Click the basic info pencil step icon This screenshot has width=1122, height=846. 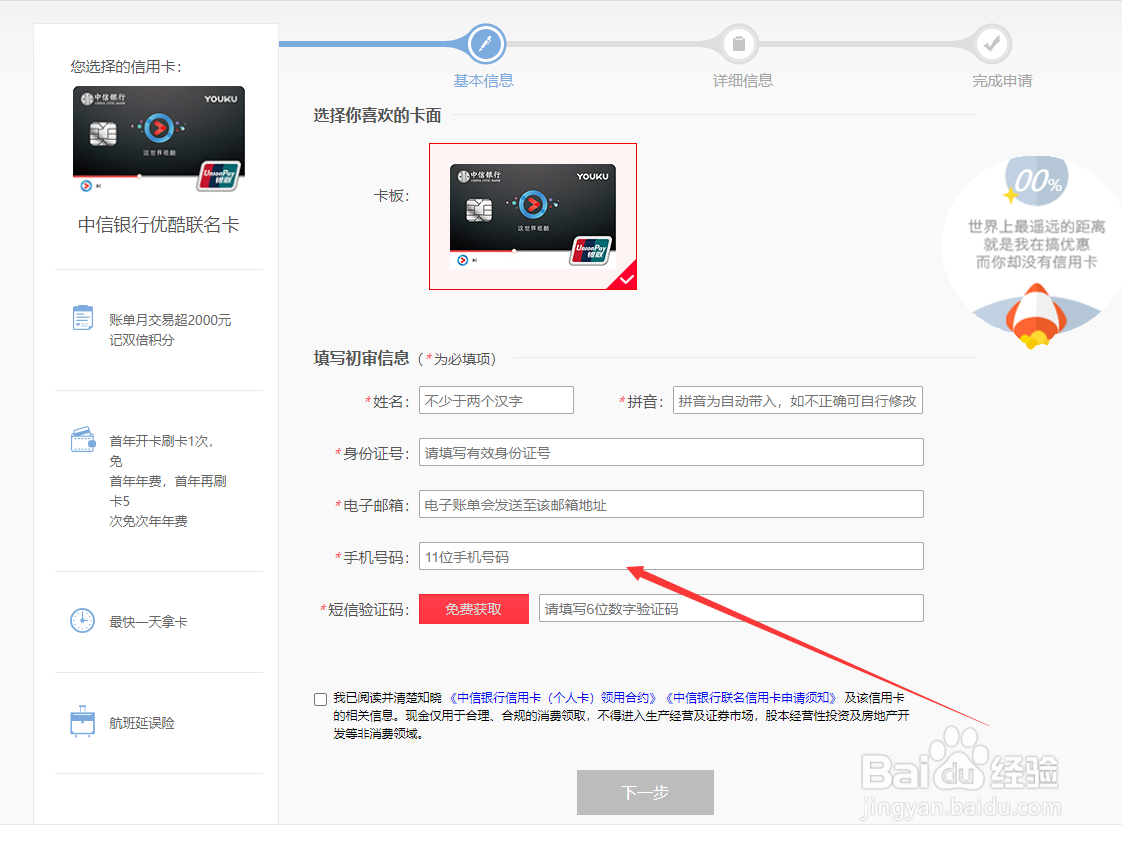[x=486, y=43]
